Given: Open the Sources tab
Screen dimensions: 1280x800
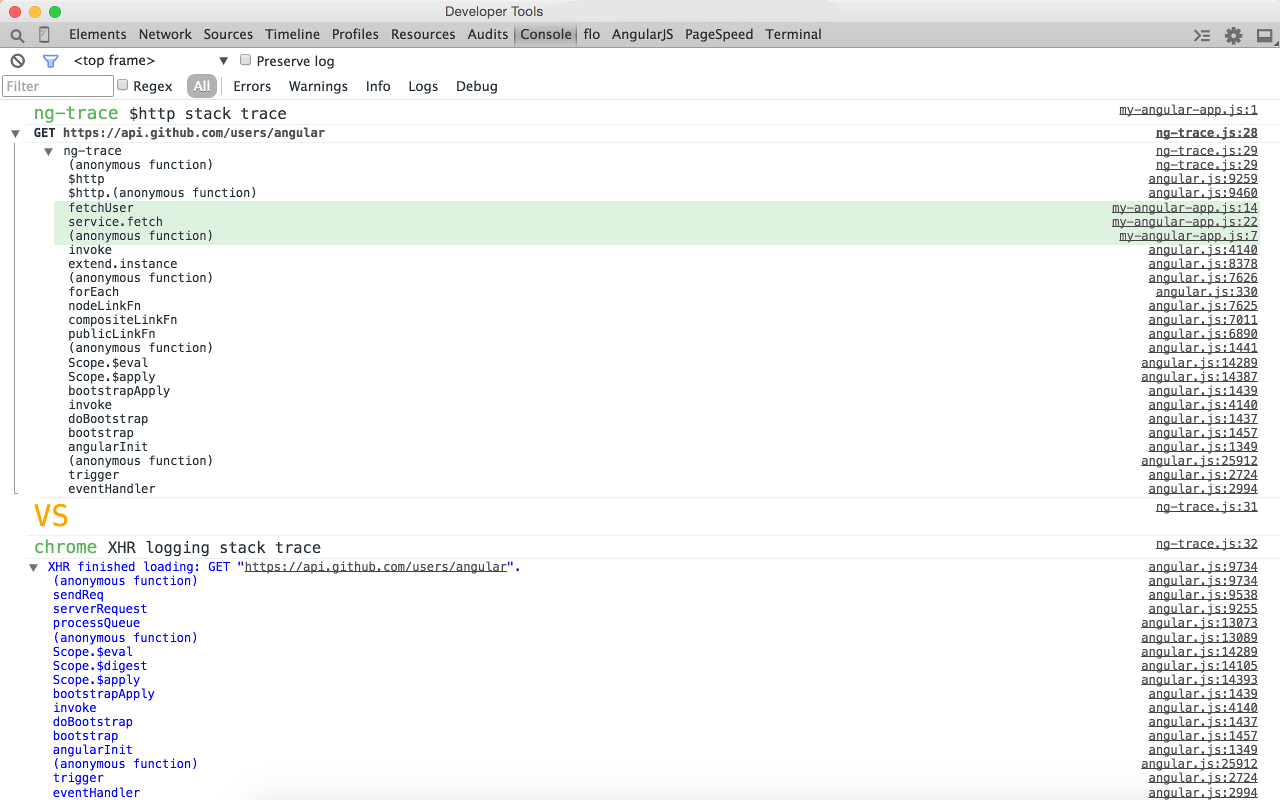Looking at the screenshot, I should click(x=228, y=34).
